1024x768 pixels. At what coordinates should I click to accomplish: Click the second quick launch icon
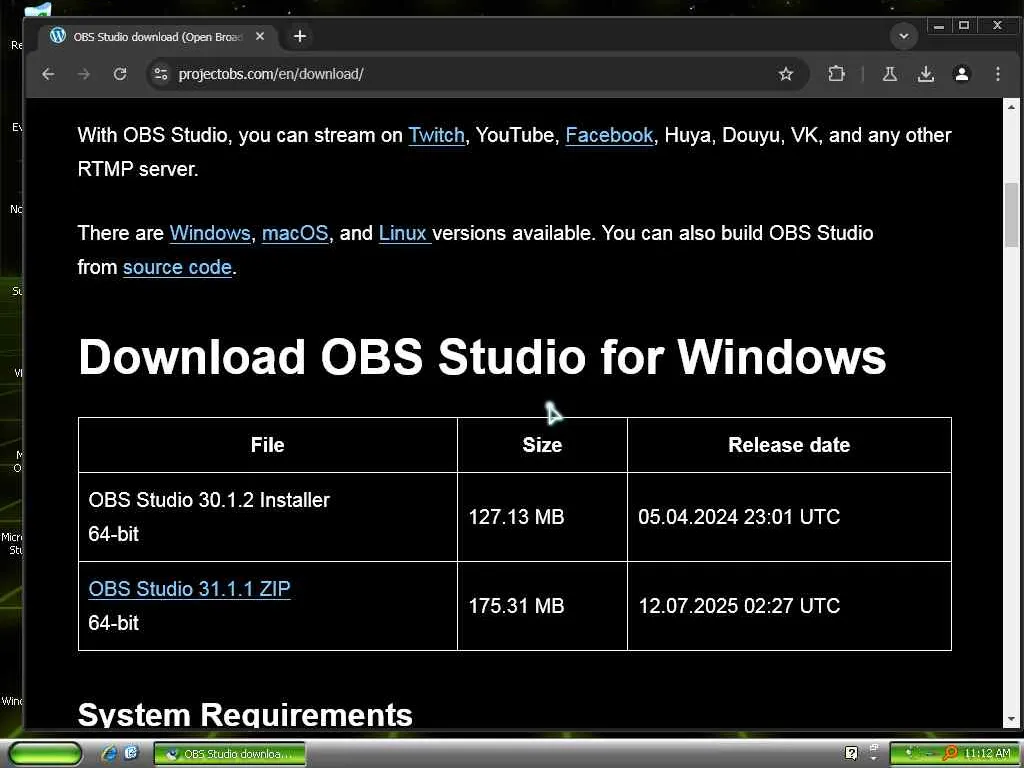click(131, 754)
